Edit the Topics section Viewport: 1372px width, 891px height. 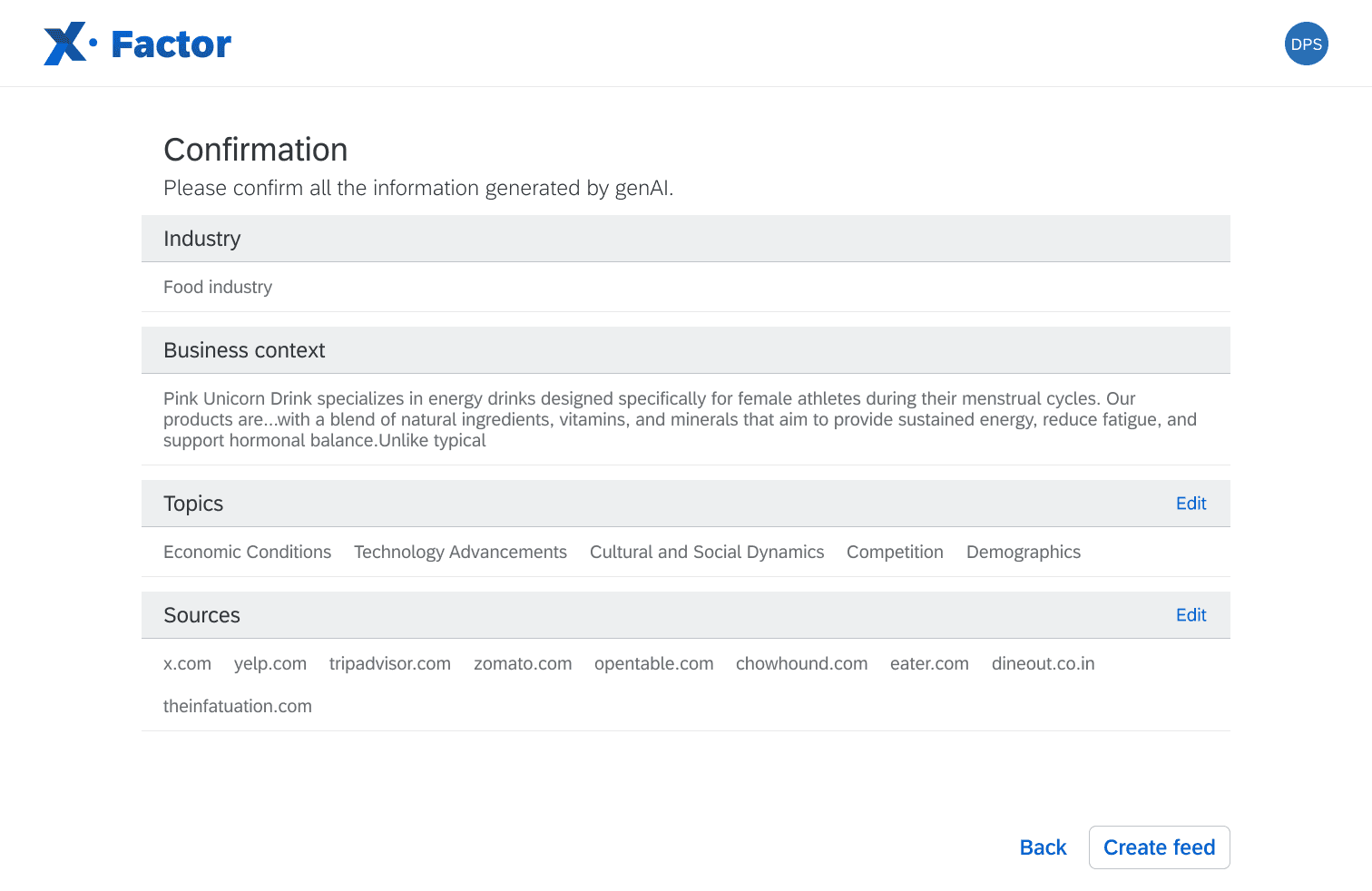(x=1191, y=504)
